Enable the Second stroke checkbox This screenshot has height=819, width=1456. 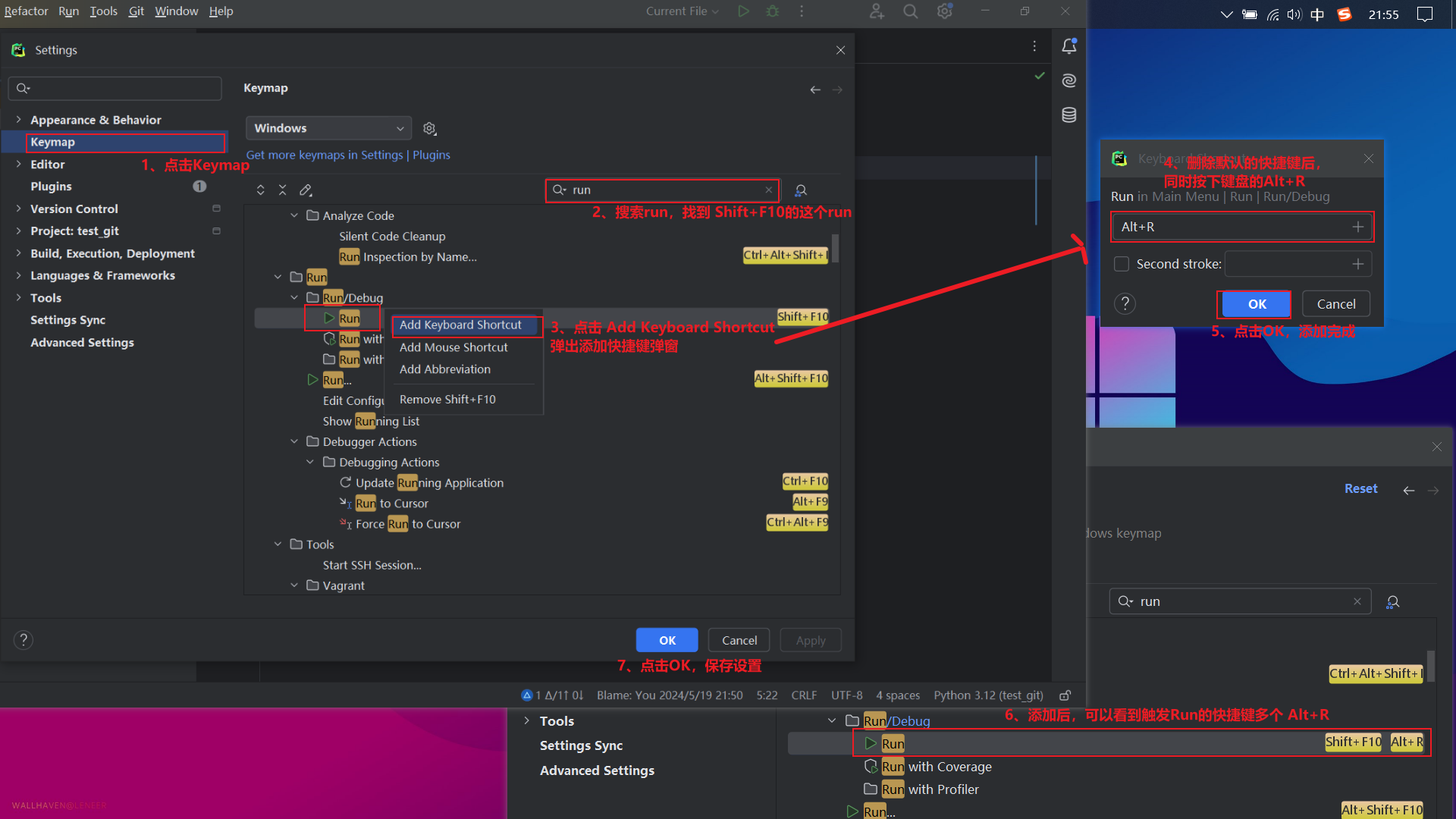point(1122,264)
